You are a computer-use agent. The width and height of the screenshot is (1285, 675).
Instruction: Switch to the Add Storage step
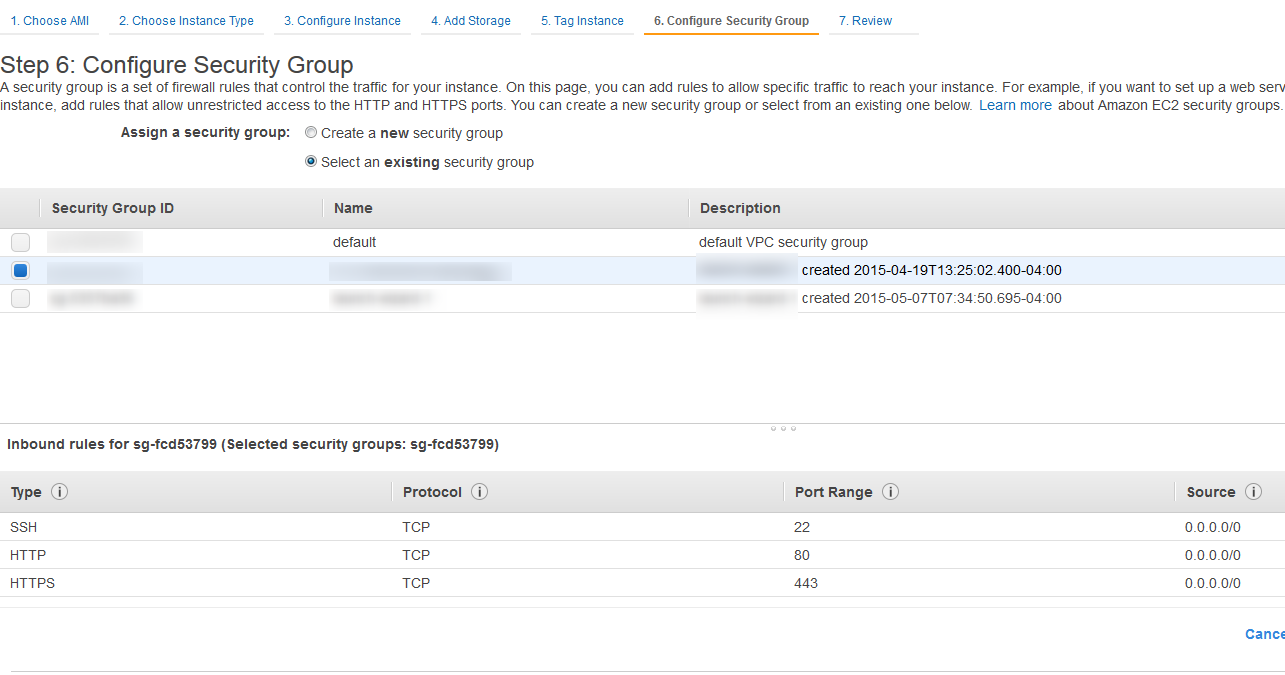coord(470,20)
